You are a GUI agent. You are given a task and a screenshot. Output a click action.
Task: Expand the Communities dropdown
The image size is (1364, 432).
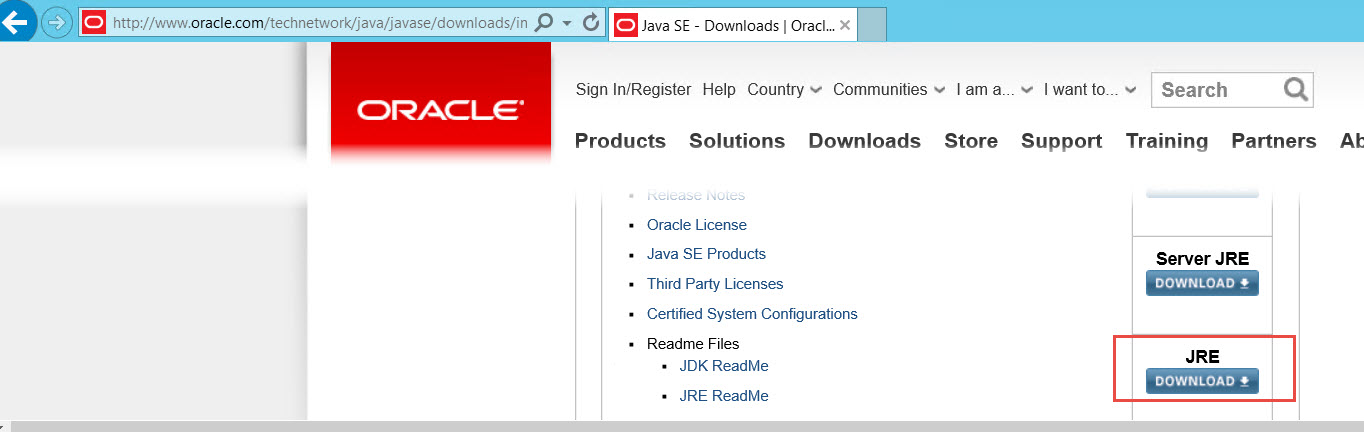coord(889,89)
